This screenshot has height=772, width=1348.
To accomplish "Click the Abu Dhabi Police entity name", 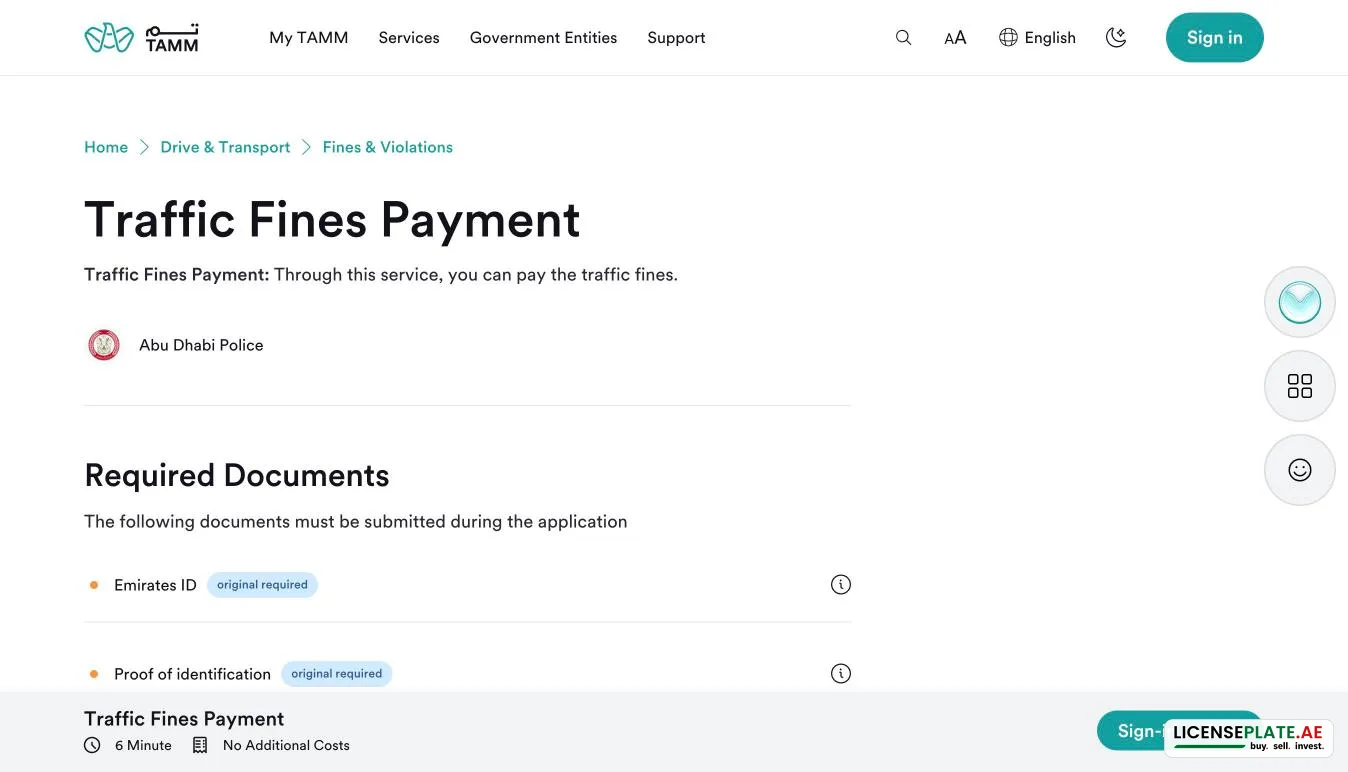I will point(201,345).
